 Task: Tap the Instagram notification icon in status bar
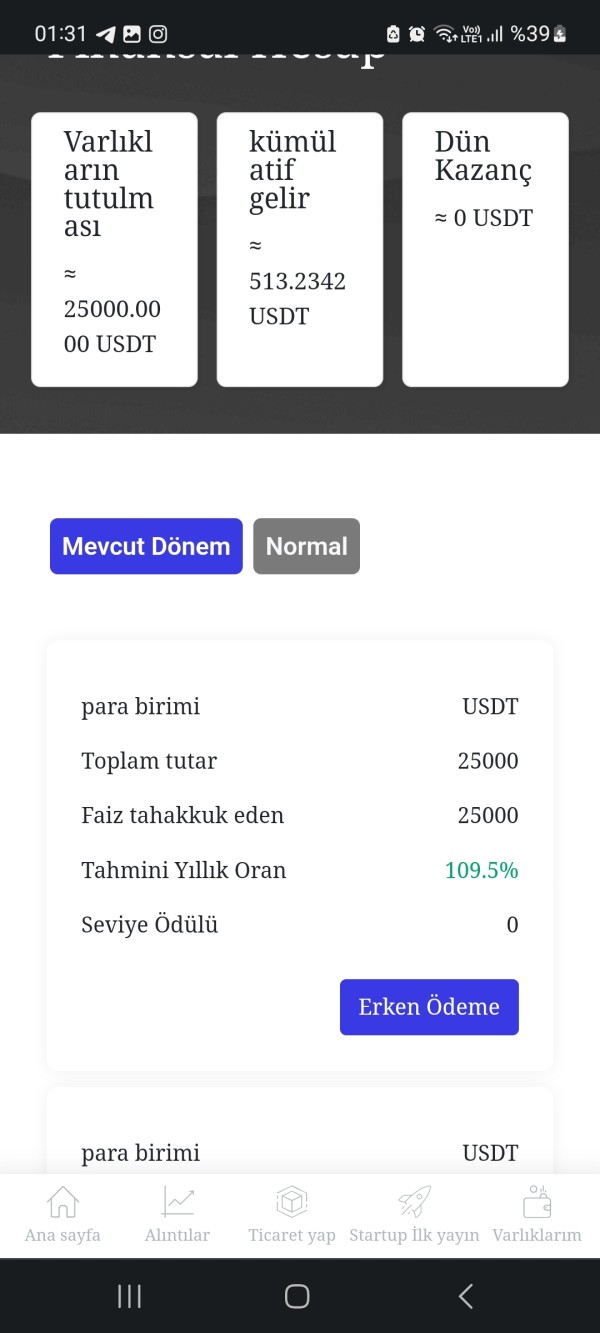[x=158, y=34]
